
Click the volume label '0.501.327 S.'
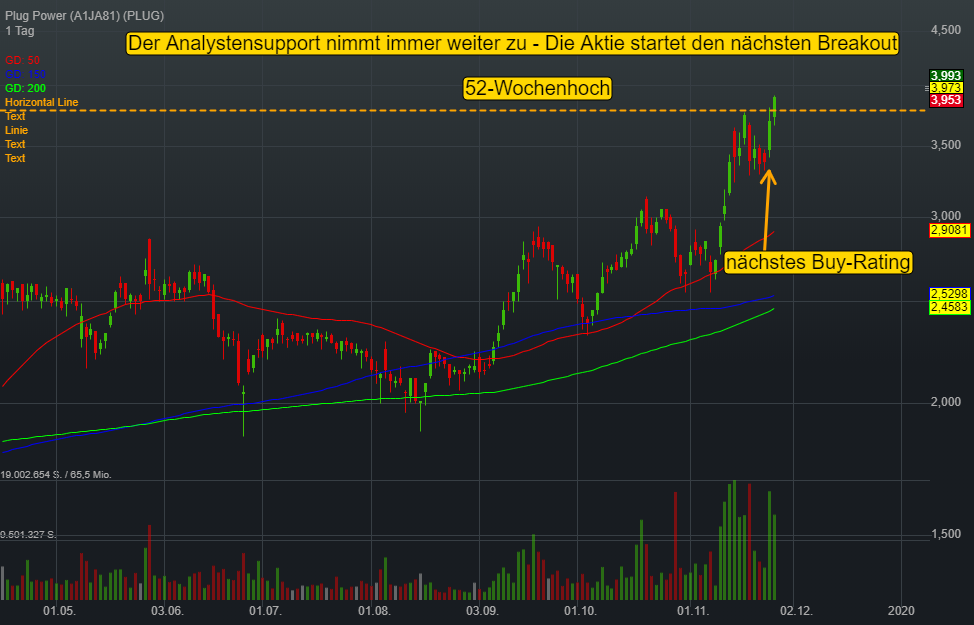pos(28,534)
